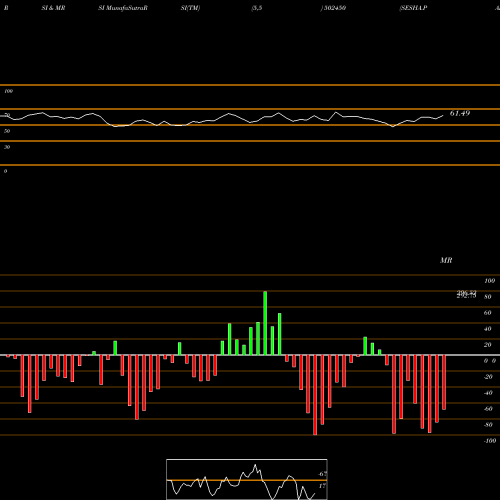Click the '(5,5' parameter text in header
Screen dimensions: 500x500
257,8
